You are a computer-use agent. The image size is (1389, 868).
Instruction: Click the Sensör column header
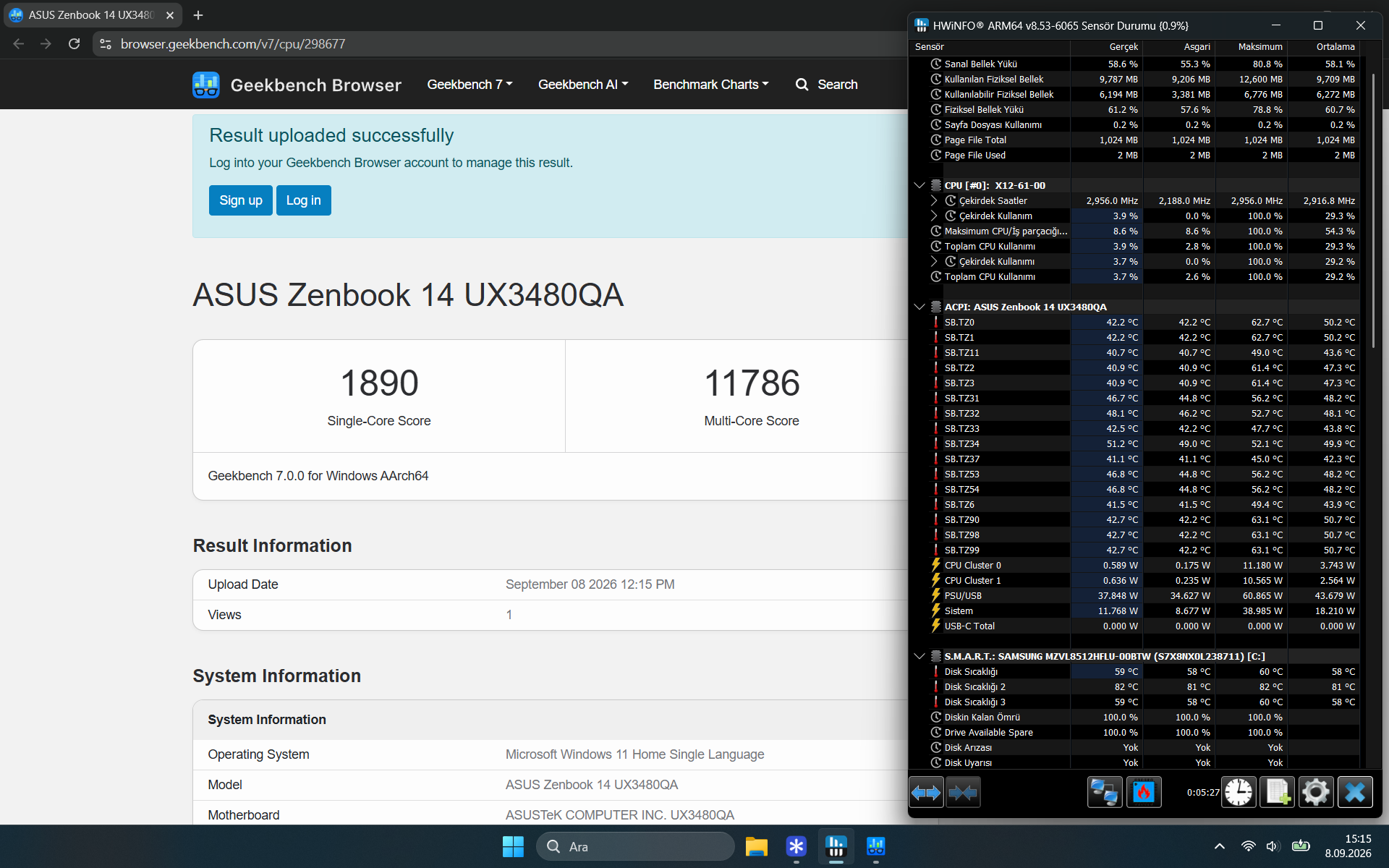point(990,47)
